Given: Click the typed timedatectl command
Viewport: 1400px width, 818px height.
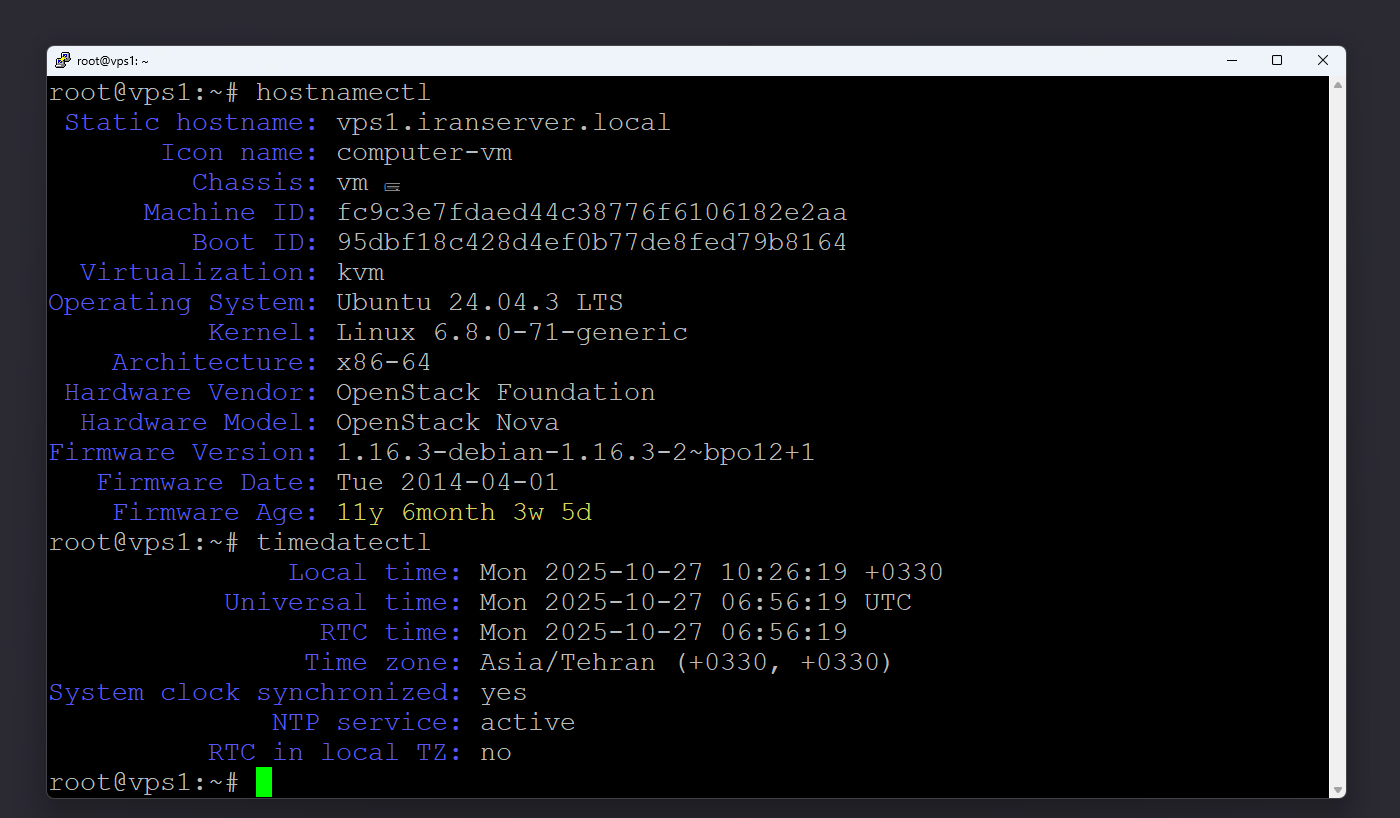Looking at the screenshot, I should point(343,543).
